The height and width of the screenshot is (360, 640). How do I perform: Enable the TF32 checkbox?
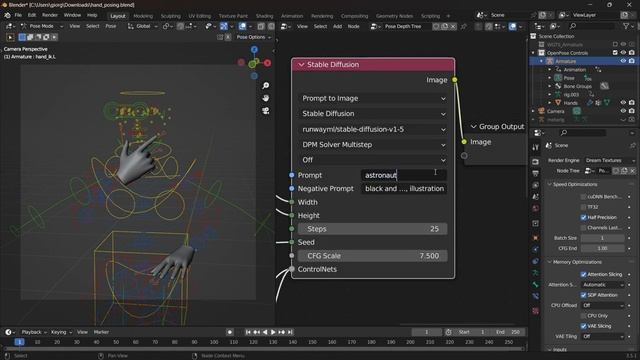(583, 207)
